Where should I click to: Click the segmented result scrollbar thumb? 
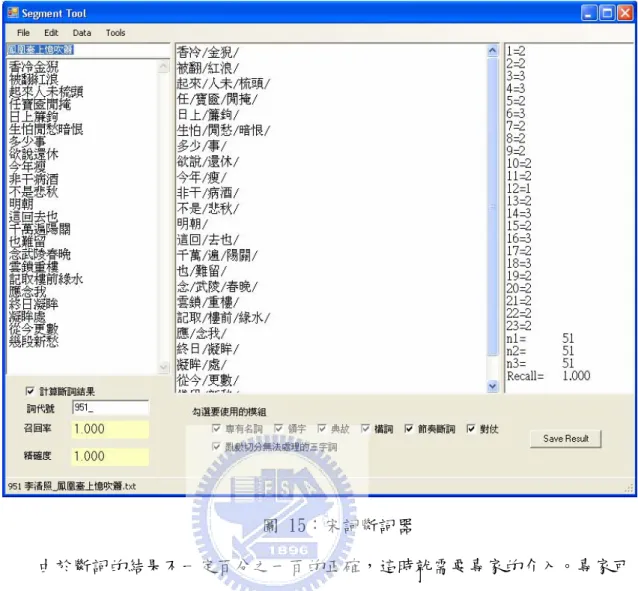[492, 206]
